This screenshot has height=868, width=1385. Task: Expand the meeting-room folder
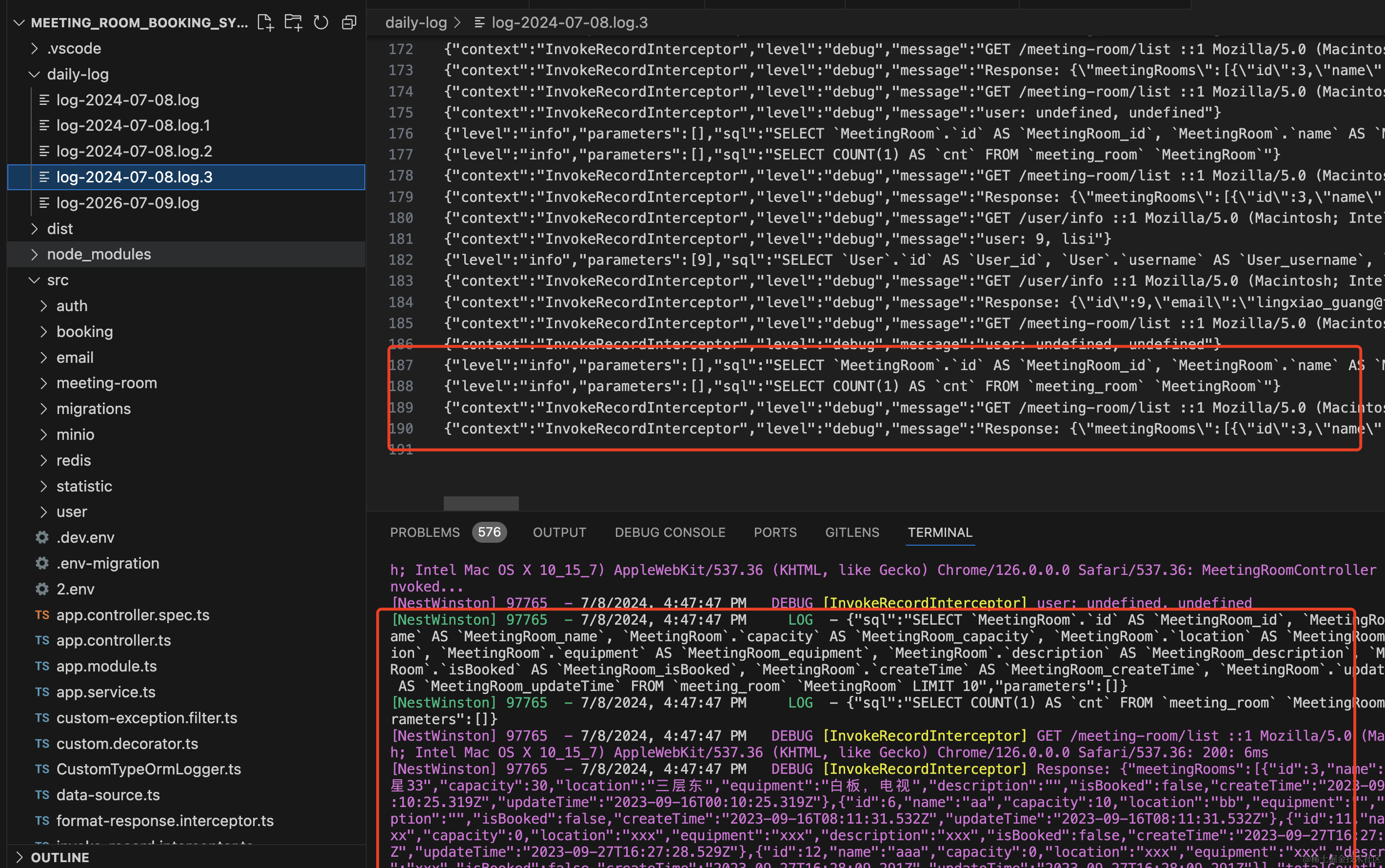[x=43, y=383]
